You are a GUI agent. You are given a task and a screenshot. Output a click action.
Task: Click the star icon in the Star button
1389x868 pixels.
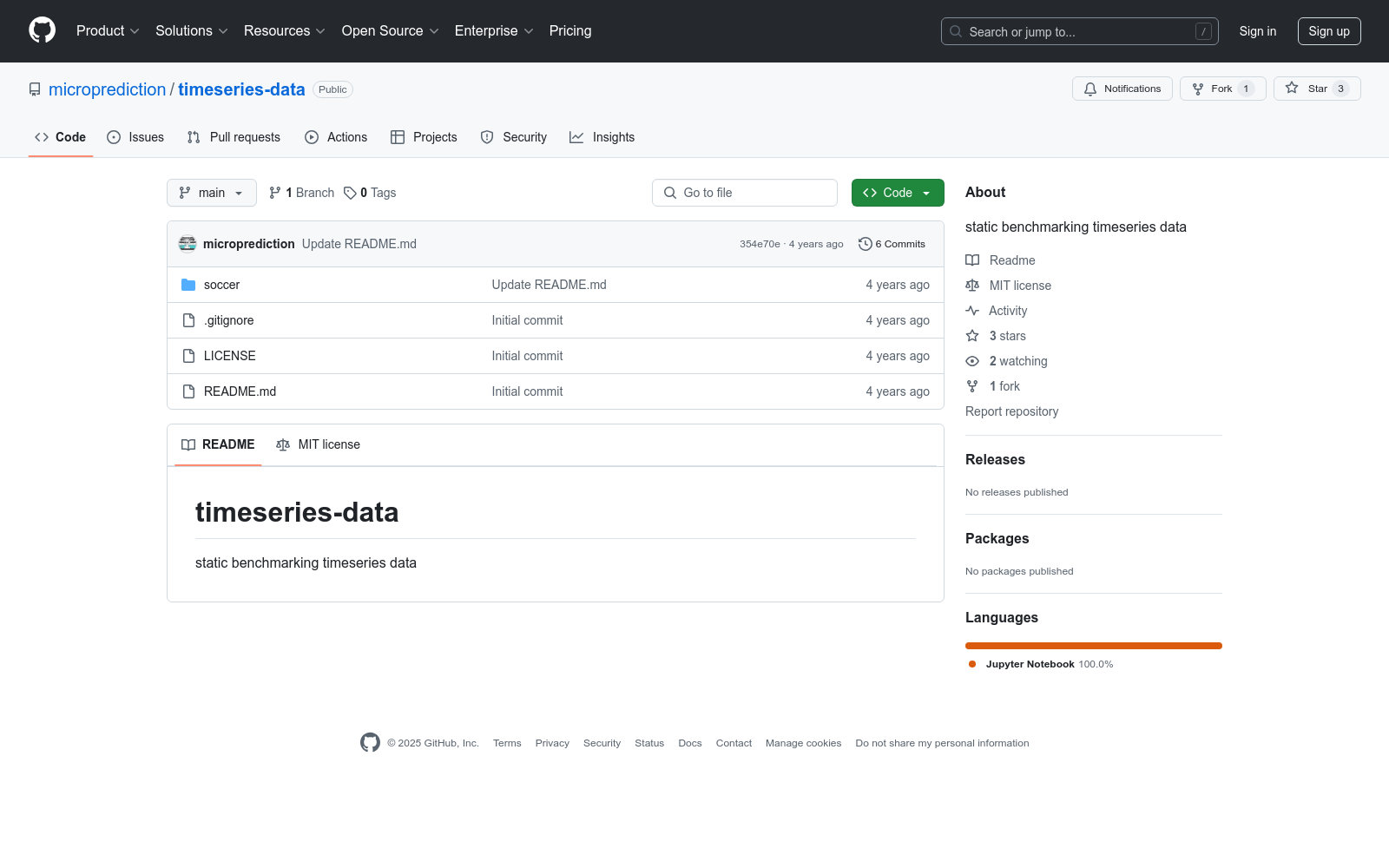tap(1292, 89)
